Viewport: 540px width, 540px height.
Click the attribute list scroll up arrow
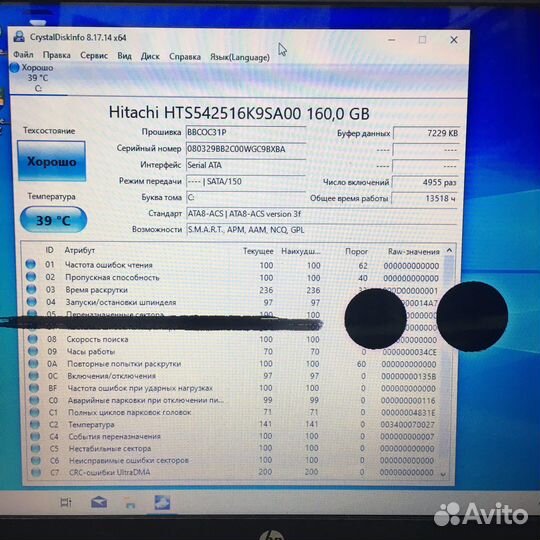coord(449,251)
